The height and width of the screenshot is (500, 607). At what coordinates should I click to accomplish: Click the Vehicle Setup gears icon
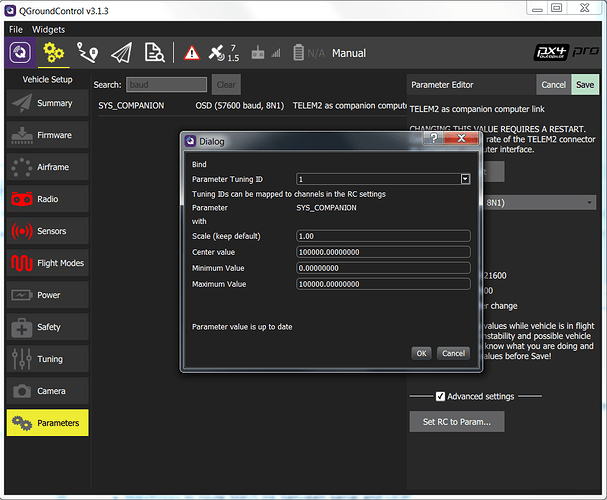pyautogui.click(x=54, y=53)
